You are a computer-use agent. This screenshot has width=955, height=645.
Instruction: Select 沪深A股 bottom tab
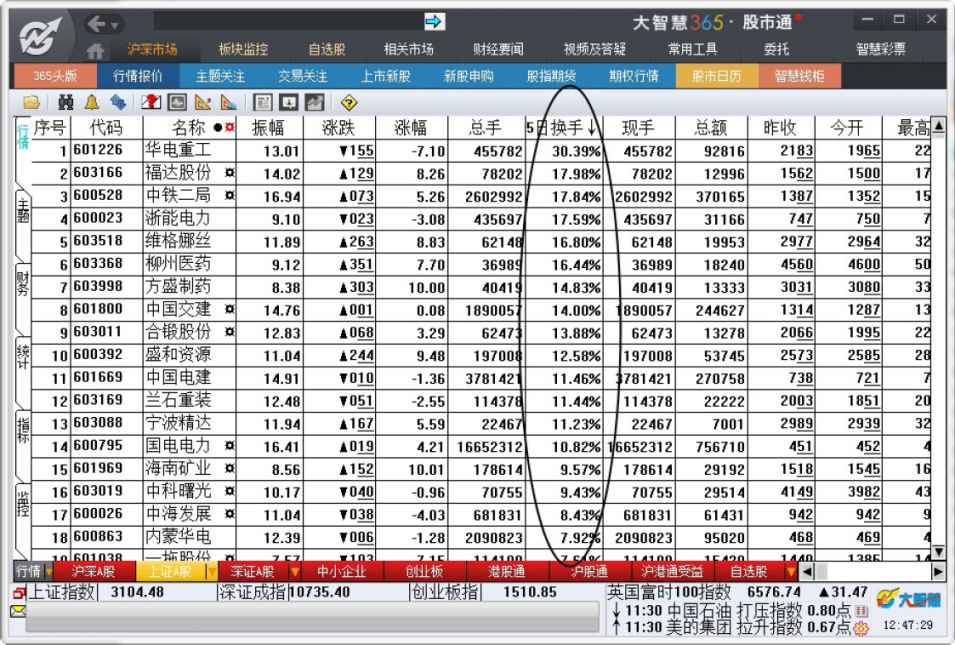(x=94, y=572)
